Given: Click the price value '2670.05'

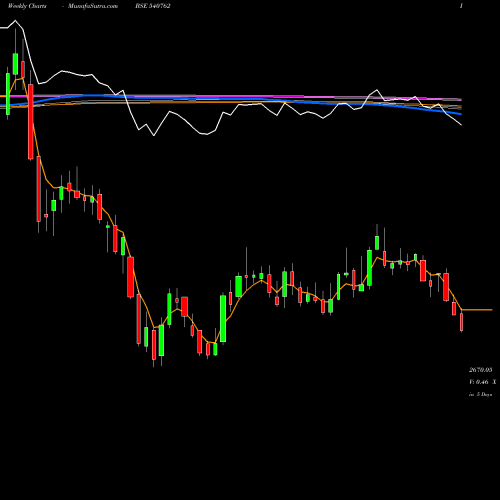Looking at the screenshot, I should [x=481, y=370].
